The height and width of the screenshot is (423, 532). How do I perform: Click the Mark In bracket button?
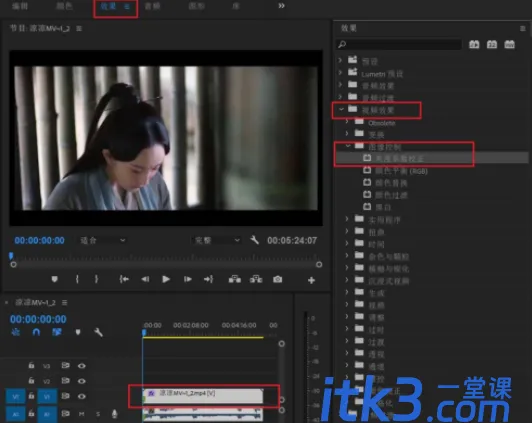tap(77, 279)
